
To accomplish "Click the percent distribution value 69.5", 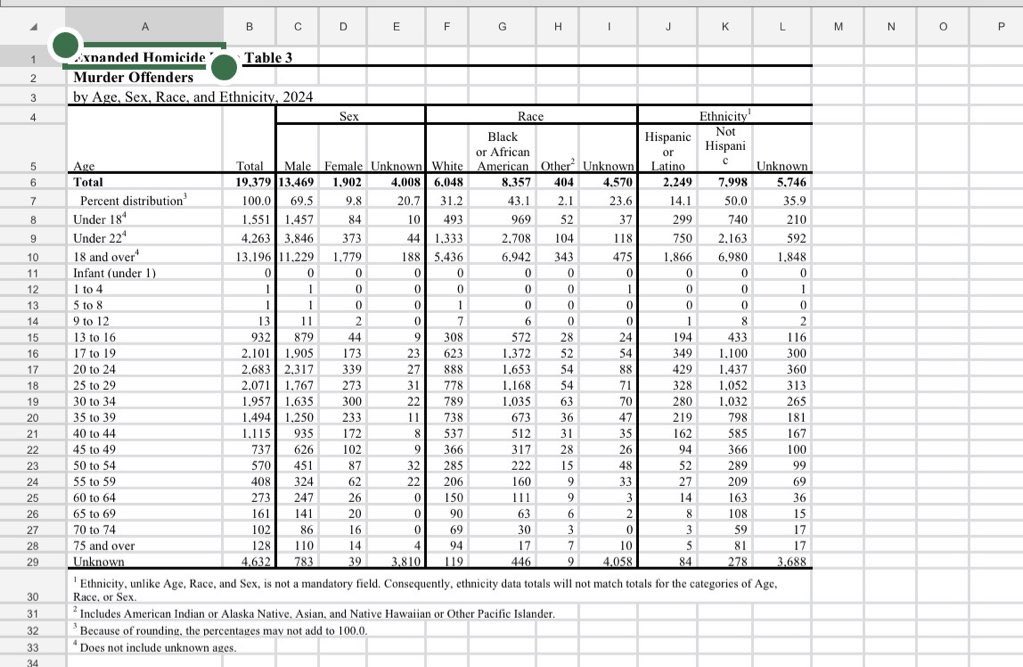I will [301, 200].
